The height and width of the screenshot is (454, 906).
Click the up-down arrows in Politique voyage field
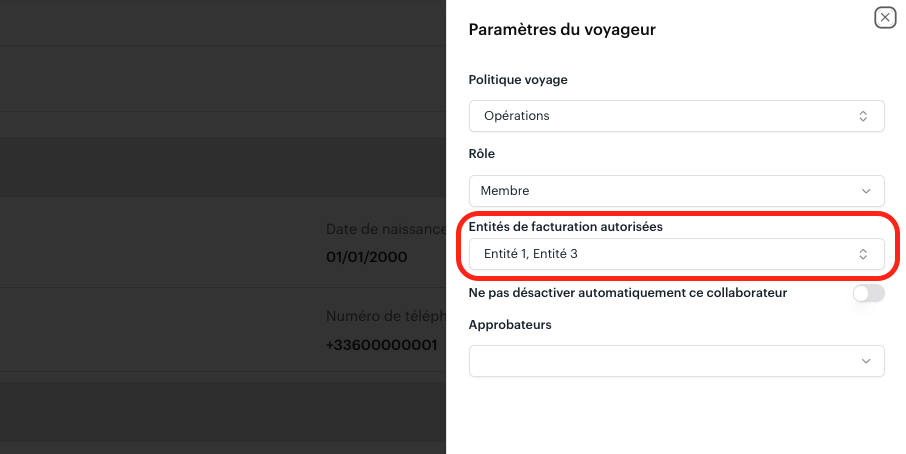(x=863, y=116)
